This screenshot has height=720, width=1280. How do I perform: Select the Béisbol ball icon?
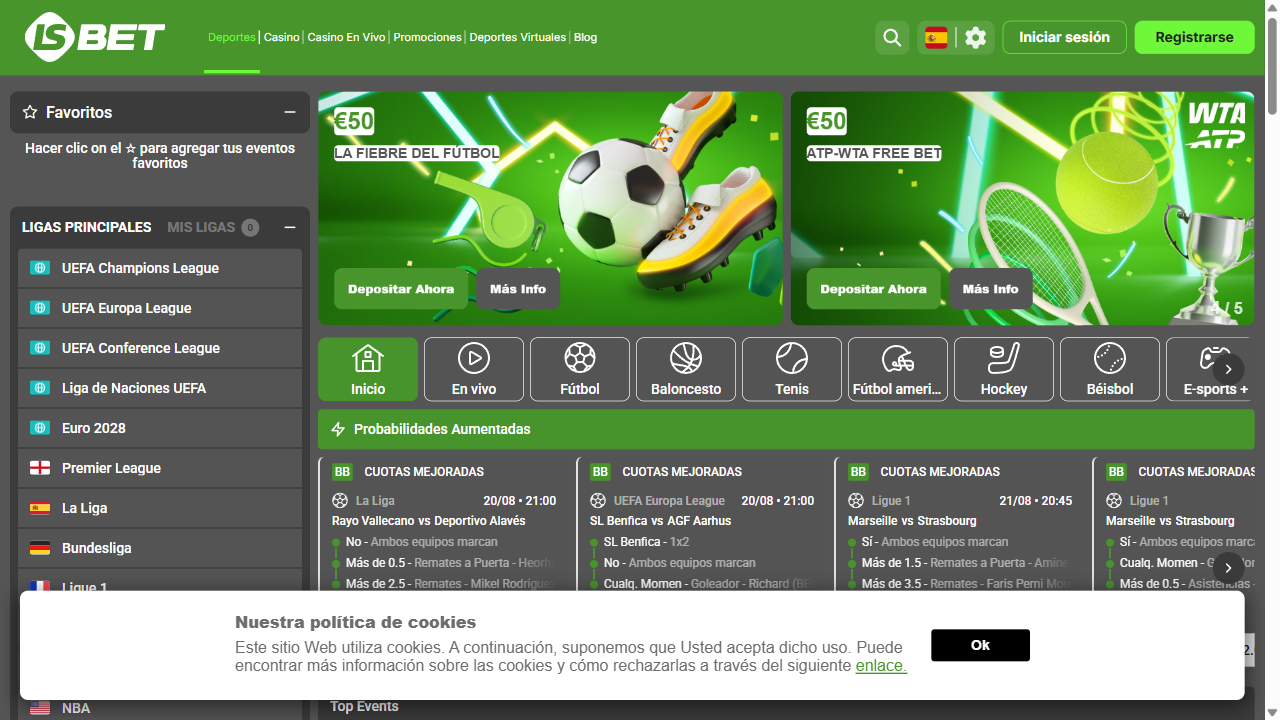coord(1110,358)
